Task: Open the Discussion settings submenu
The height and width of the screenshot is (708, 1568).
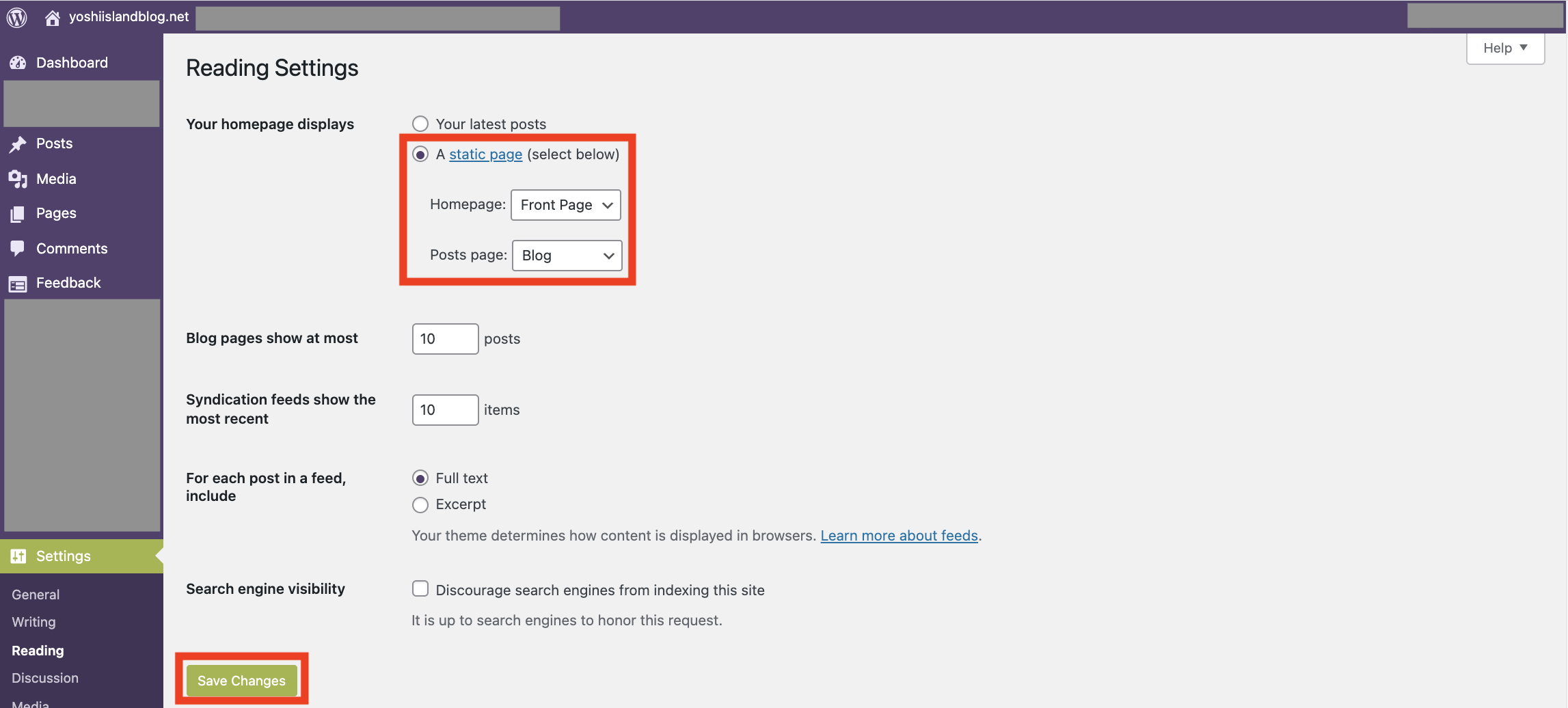Action: (x=45, y=678)
